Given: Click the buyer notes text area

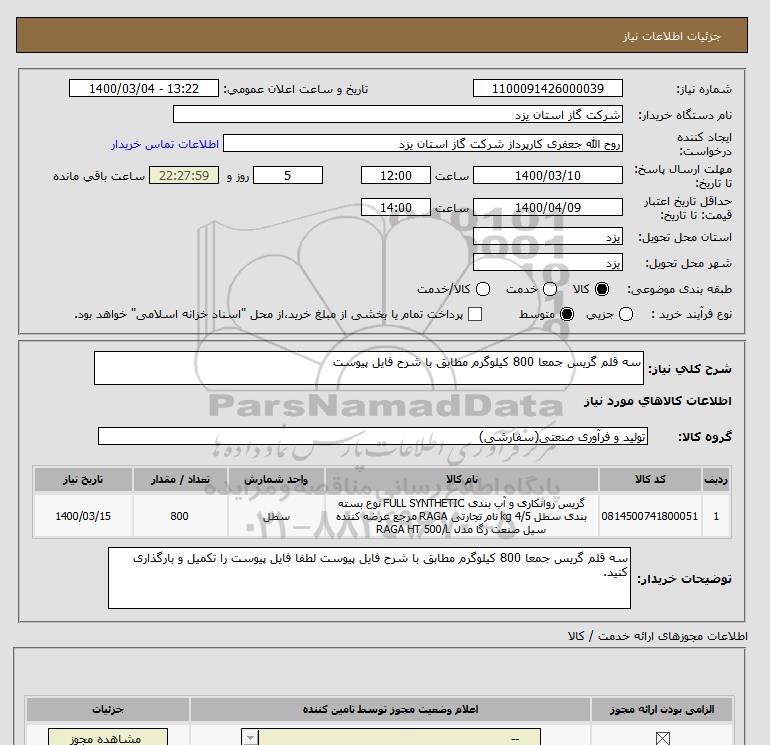Looking at the screenshot, I should pyautogui.click(x=369, y=578).
